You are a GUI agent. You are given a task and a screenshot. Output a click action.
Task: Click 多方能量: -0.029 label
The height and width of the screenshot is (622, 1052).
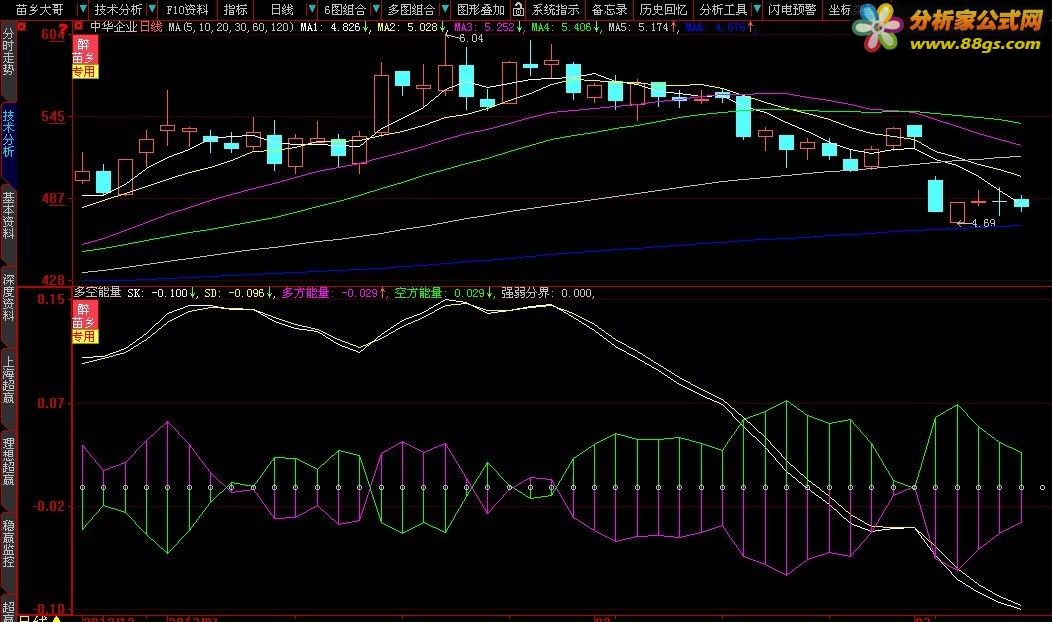[334, 293]
